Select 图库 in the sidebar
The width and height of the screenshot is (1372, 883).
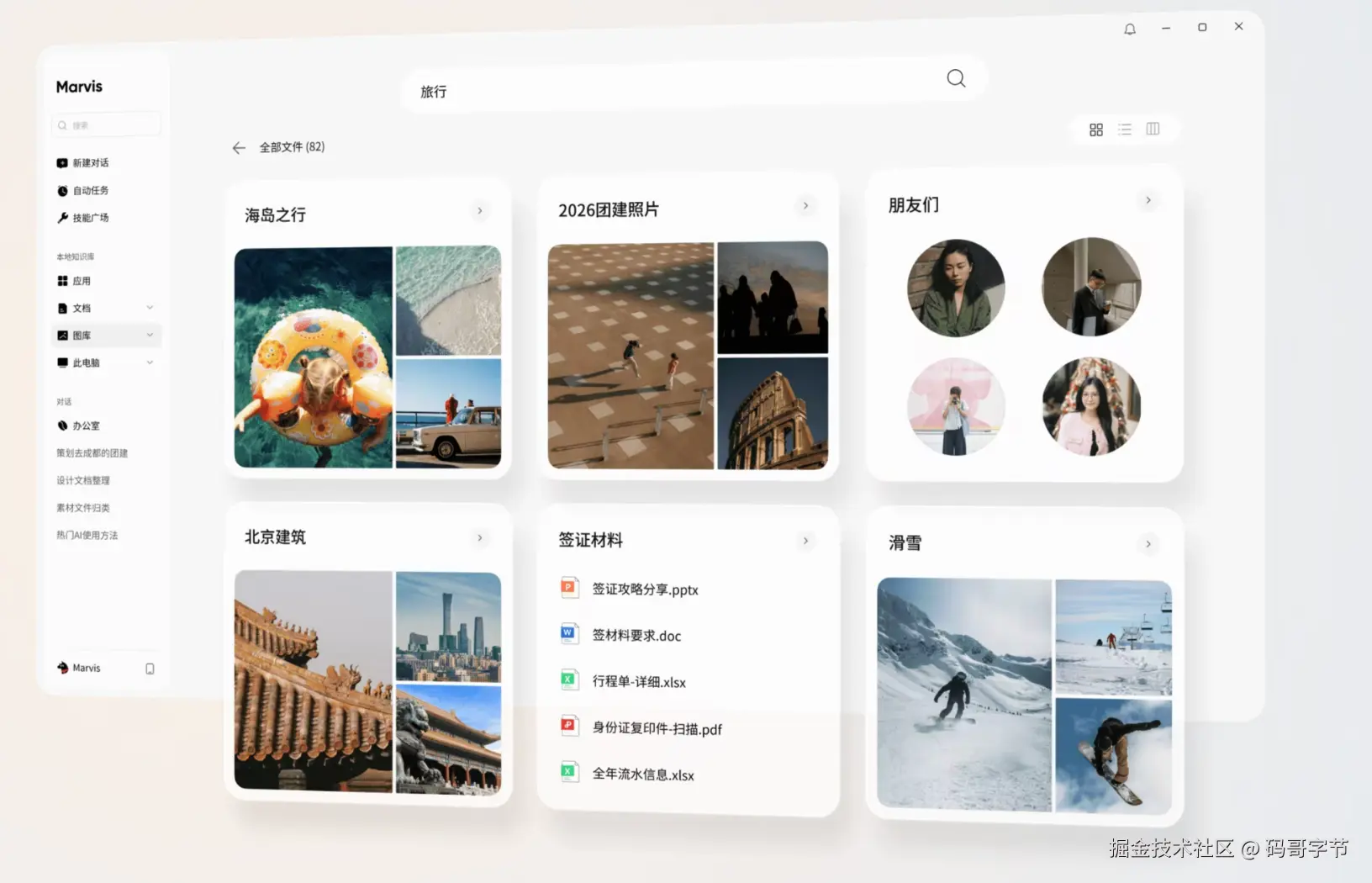106,336
